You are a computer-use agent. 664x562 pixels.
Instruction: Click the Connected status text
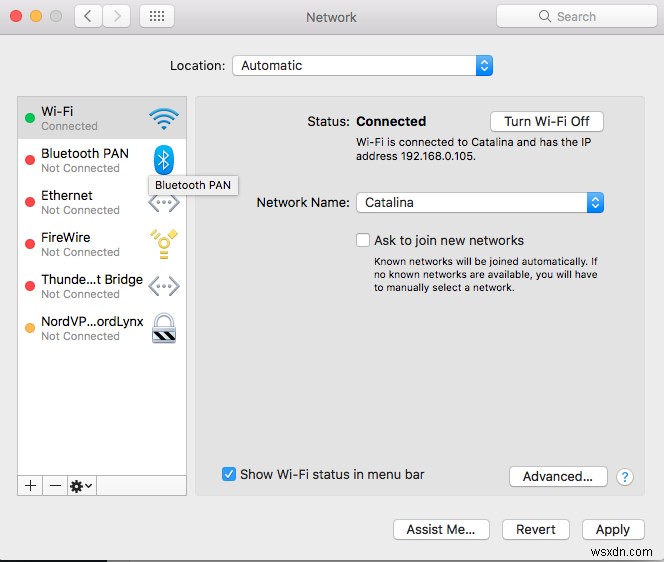coord(391,122)
